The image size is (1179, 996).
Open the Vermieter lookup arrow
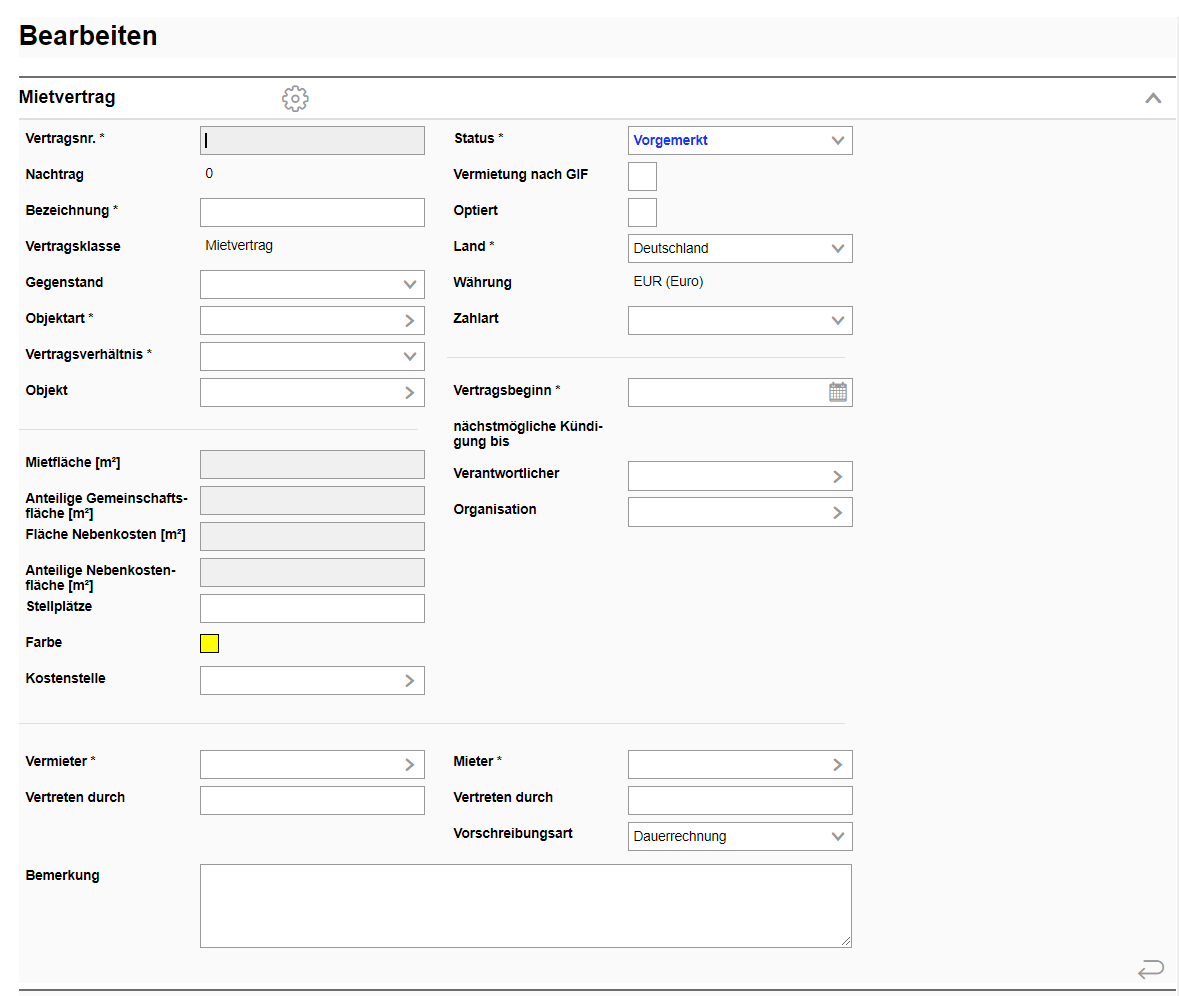coord(409,764)
